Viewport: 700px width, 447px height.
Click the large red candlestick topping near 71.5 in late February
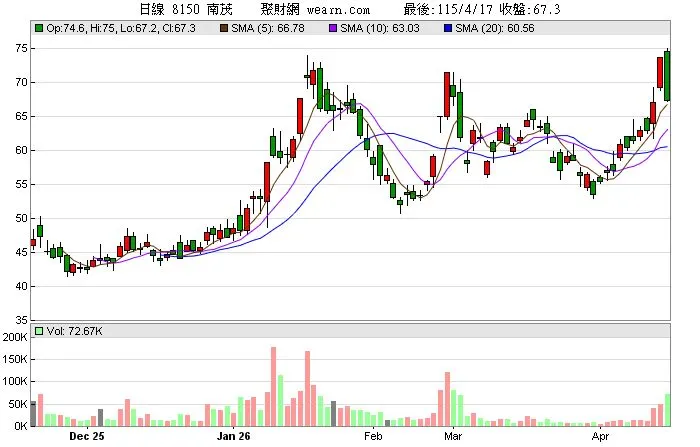(x=447, y=94)
